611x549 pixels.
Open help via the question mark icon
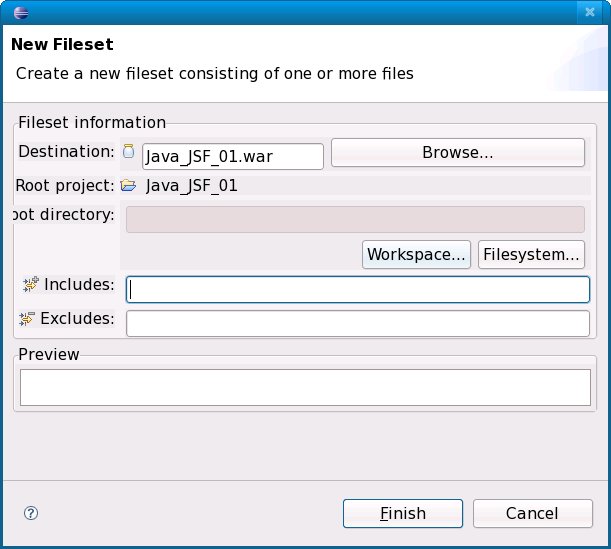30,513
